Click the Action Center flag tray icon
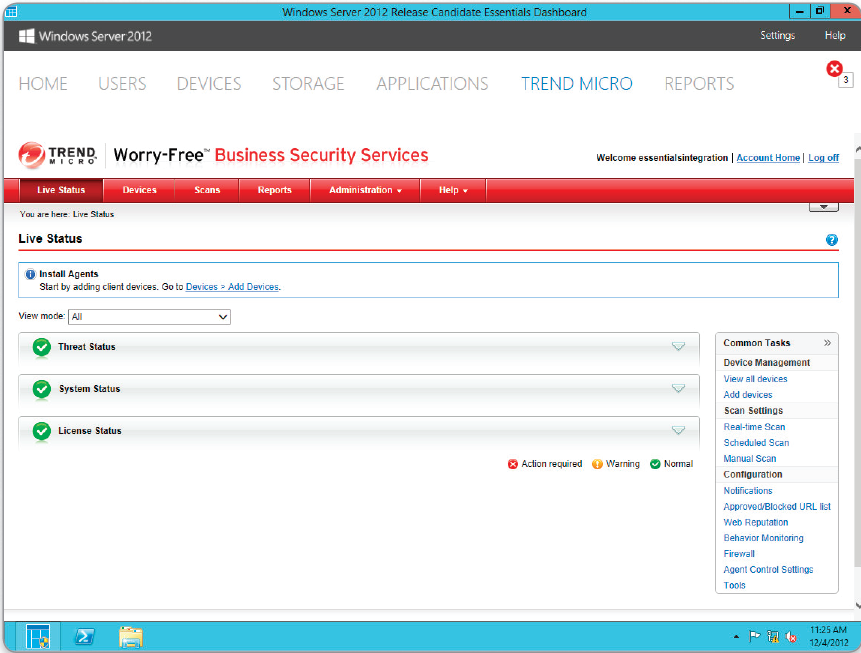This screenshot has height=653, width=861. pos(755,637)
